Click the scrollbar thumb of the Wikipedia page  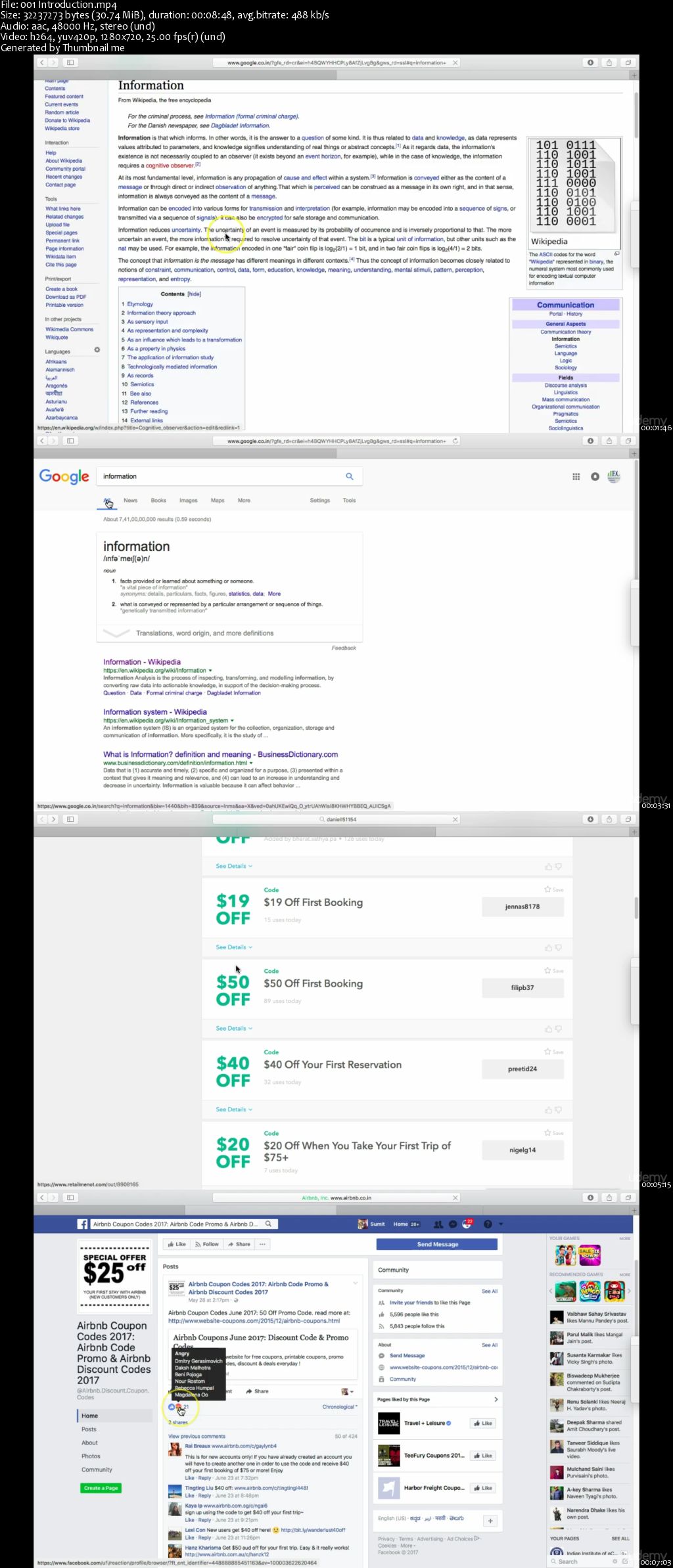coord(636,115)
